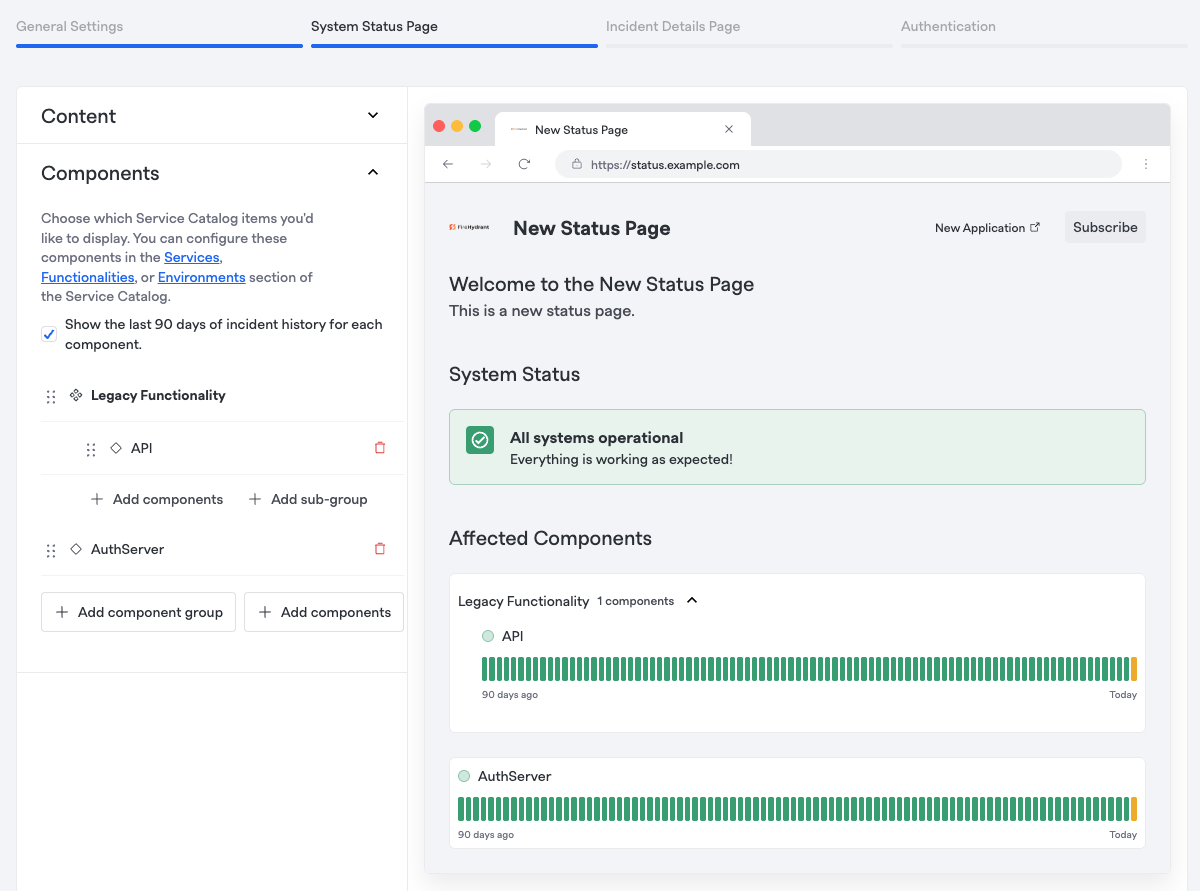Click the drag handle next to AuthServer

[x=51, y=551]
